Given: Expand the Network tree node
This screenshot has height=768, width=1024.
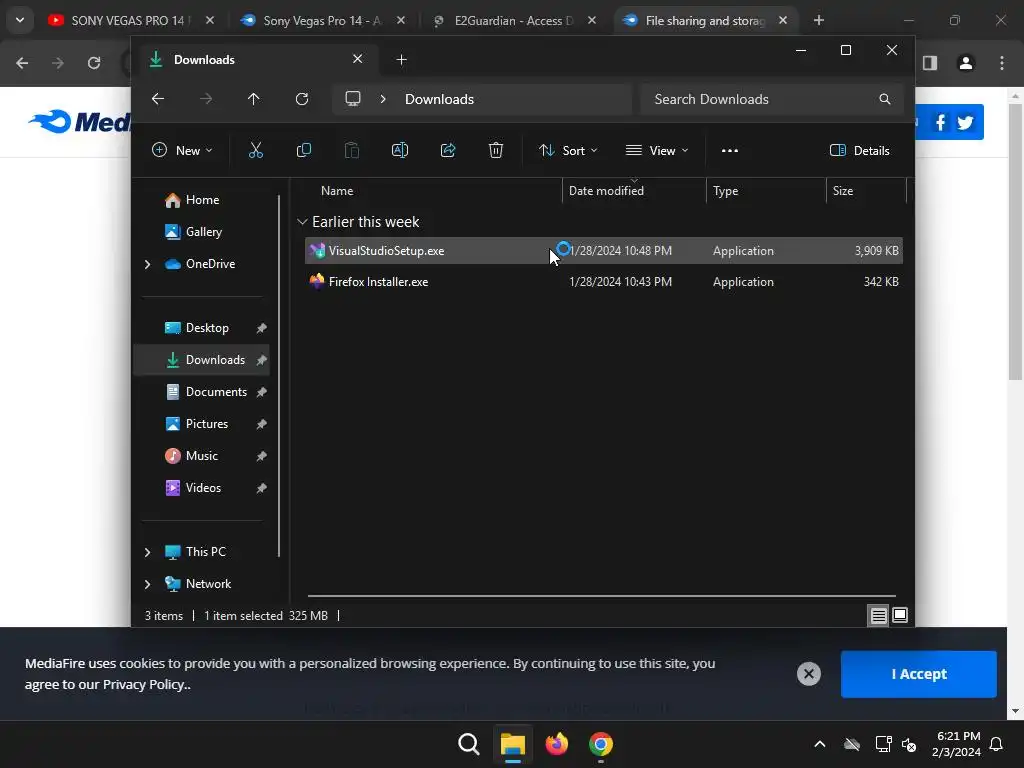Looking at the screenshot, I should click(x=148, y=584).
